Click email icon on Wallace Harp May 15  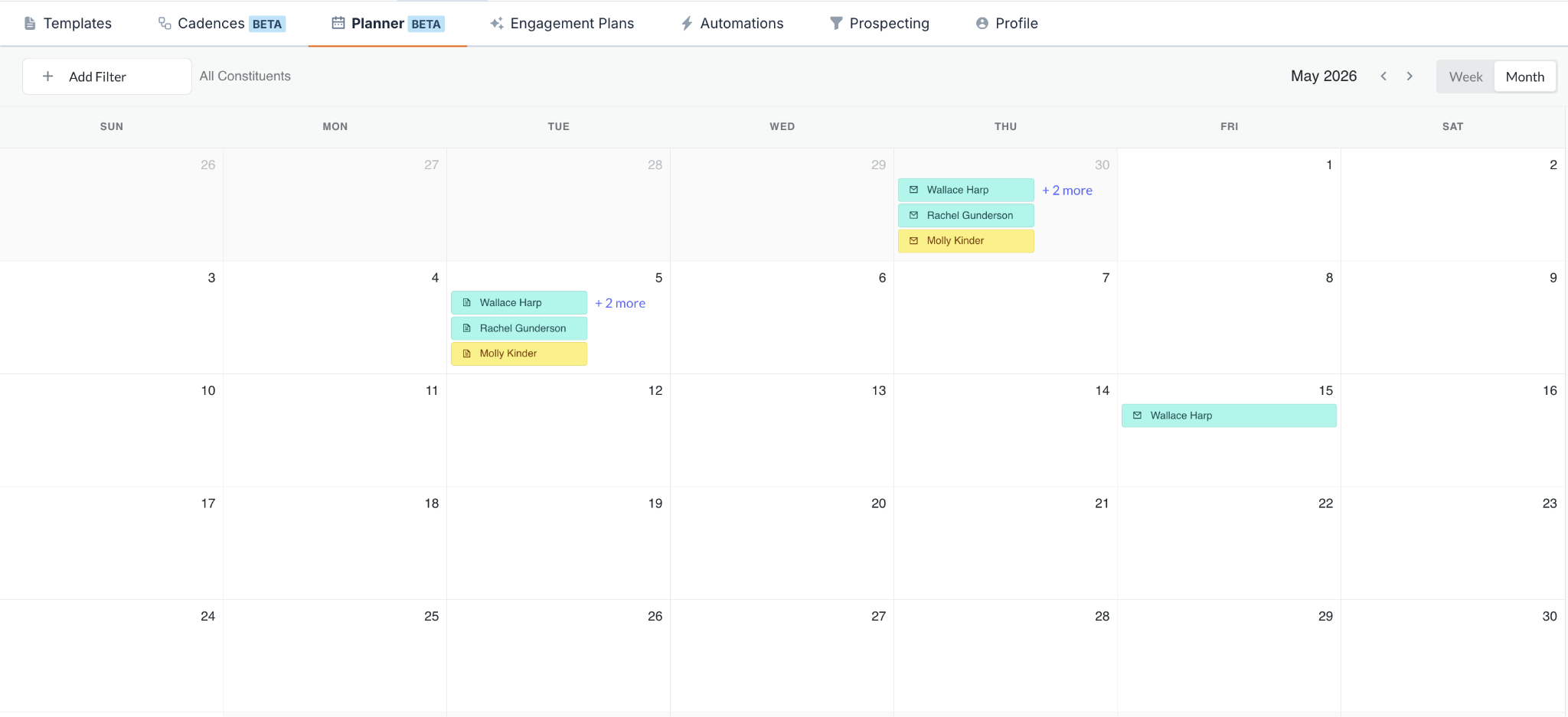click(x=1137, y=416)
